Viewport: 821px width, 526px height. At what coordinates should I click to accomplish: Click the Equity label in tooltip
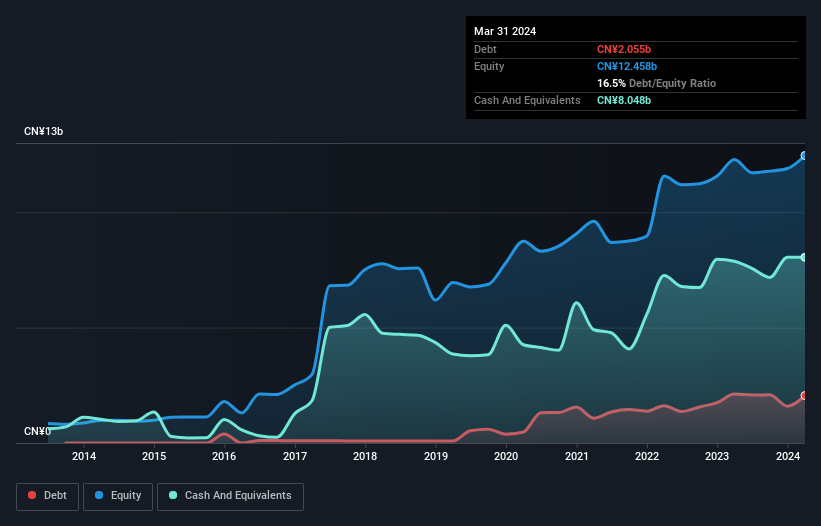(489, 66)
